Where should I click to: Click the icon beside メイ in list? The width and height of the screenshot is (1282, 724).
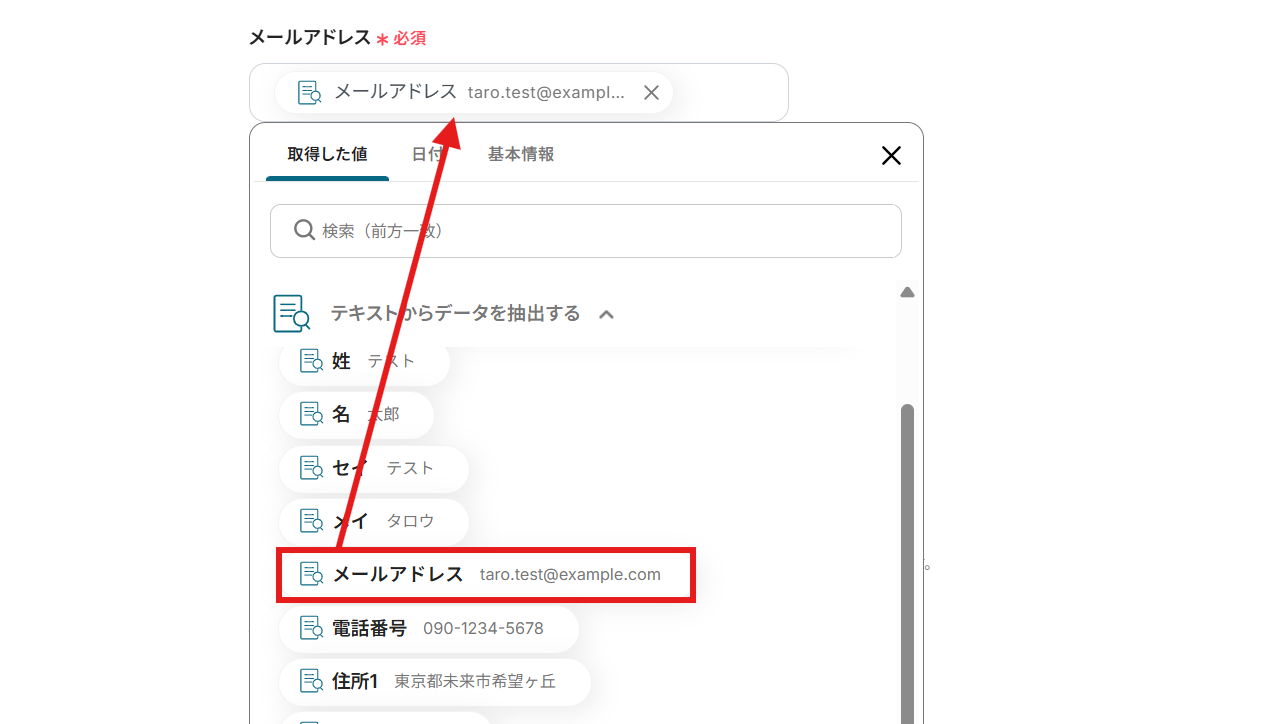click(311, 521)
